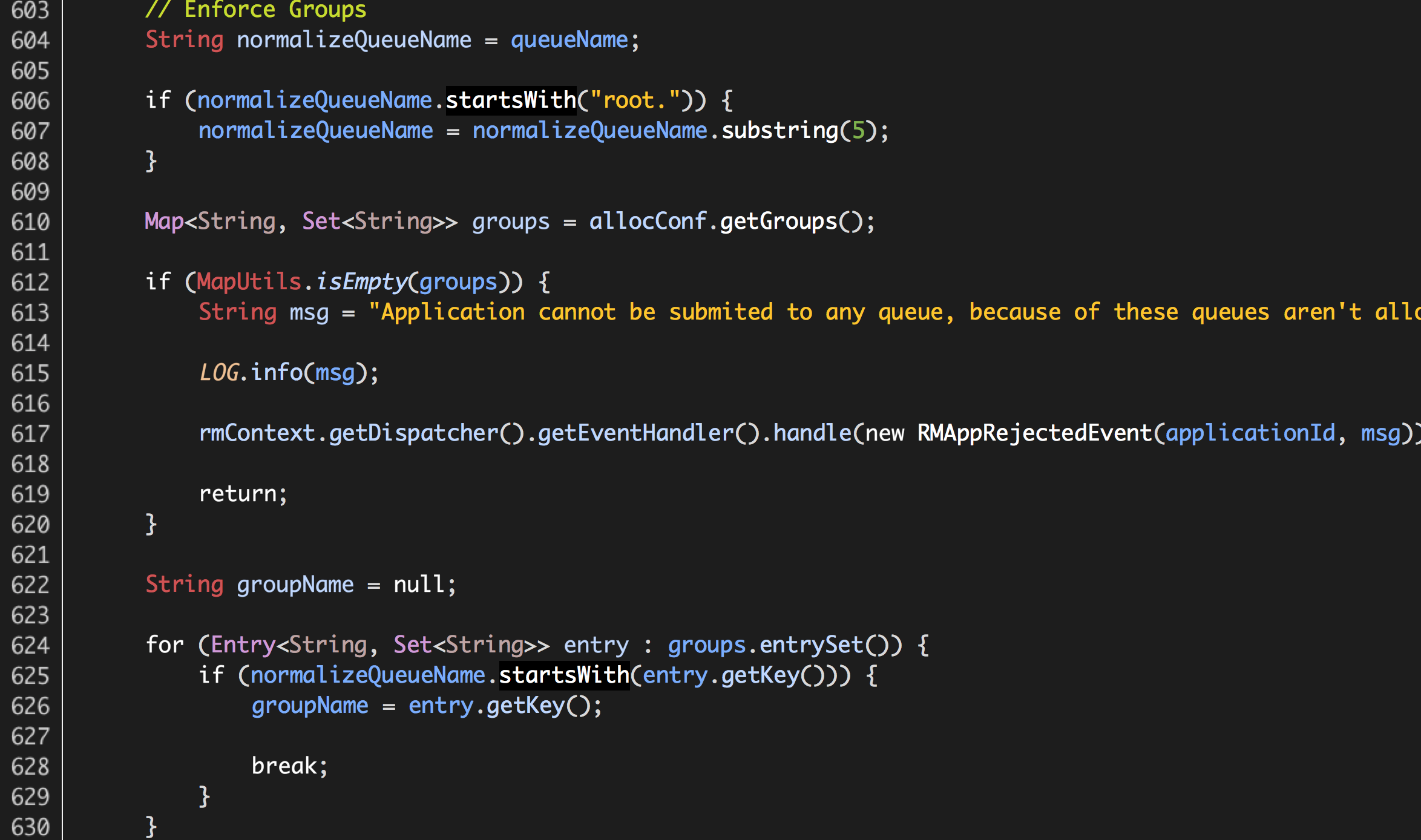This screenshot has height=840, width=1421.
Task: Click allocConf variable on line 610
Action: coord(648,221)
